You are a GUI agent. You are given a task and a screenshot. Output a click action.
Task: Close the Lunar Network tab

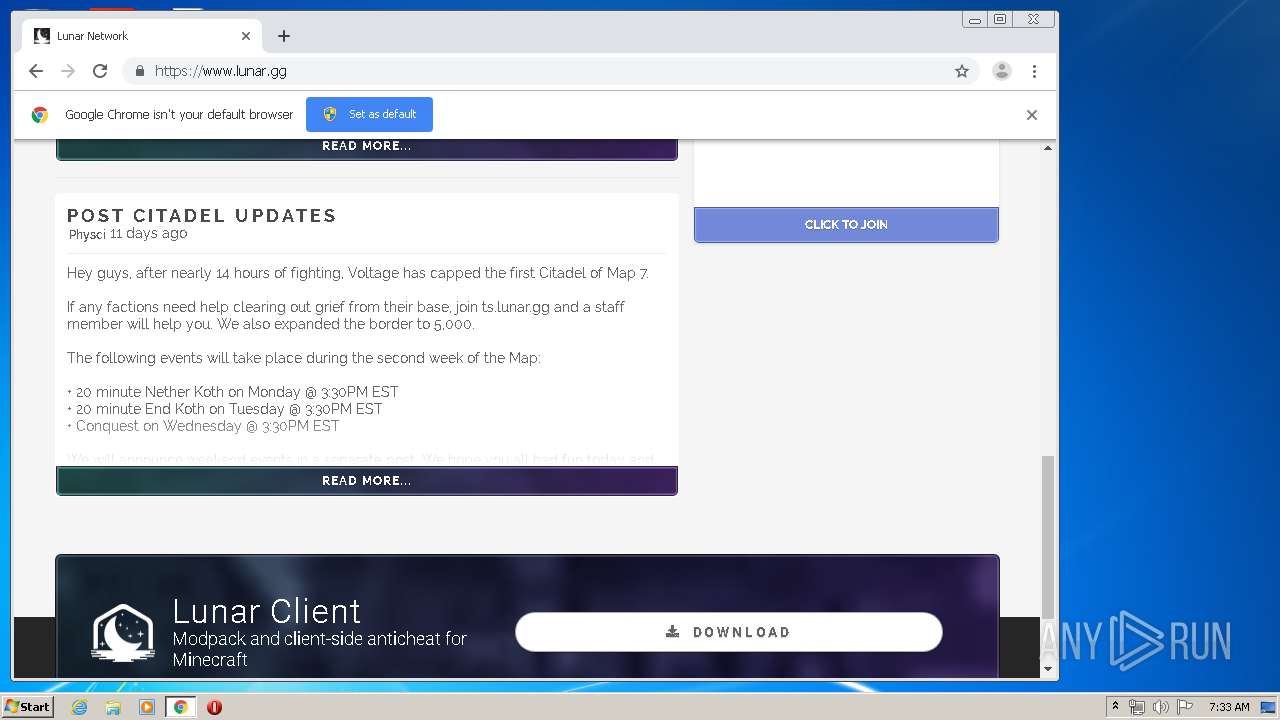point(246,36)
